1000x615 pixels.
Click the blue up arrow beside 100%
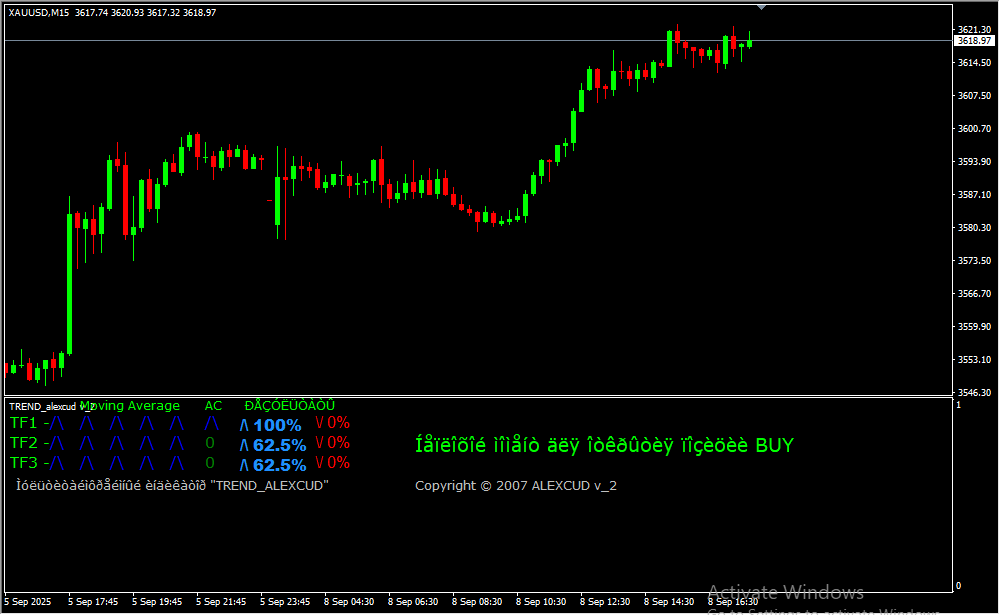click(x=244, y=425)
